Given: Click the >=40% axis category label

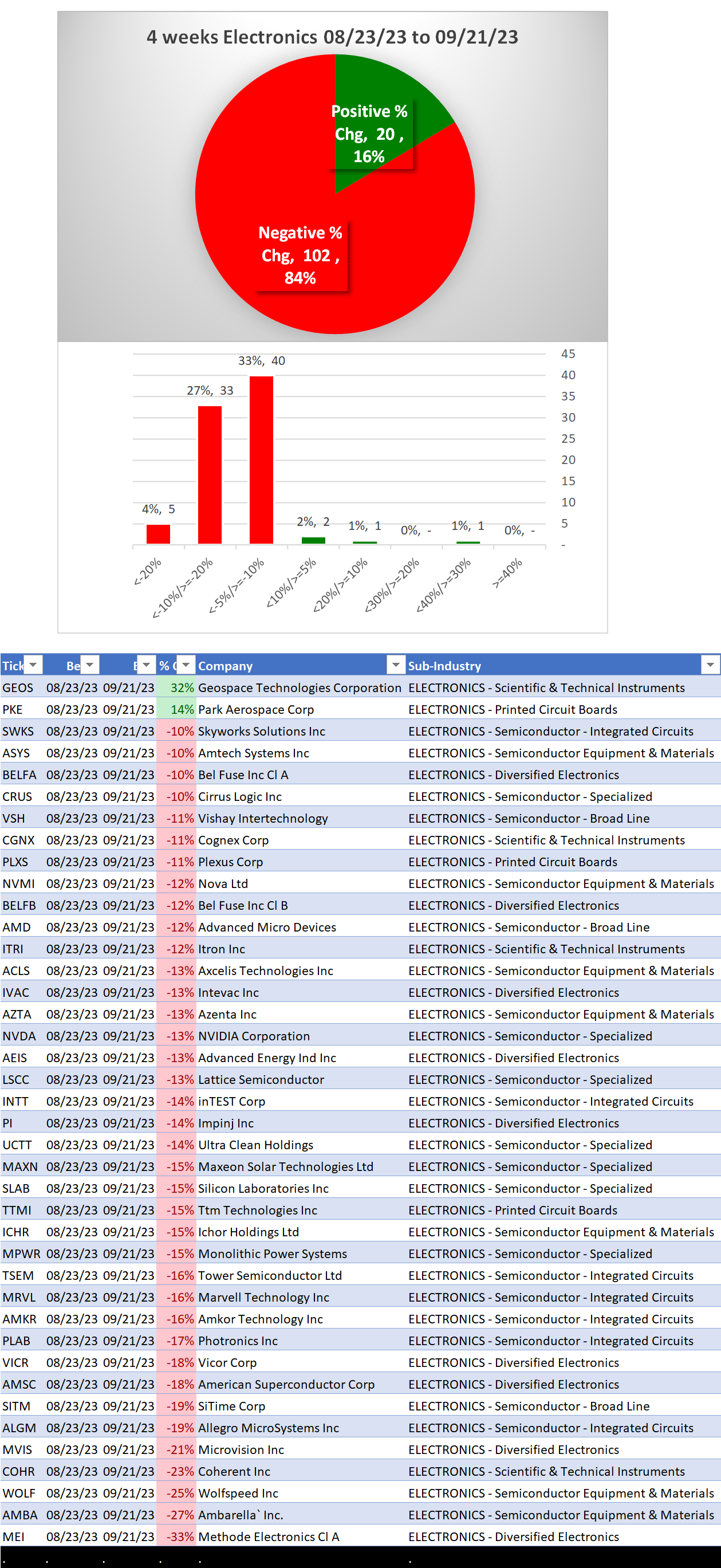Looking at the screenshot, I should click(x=507, y=573).
